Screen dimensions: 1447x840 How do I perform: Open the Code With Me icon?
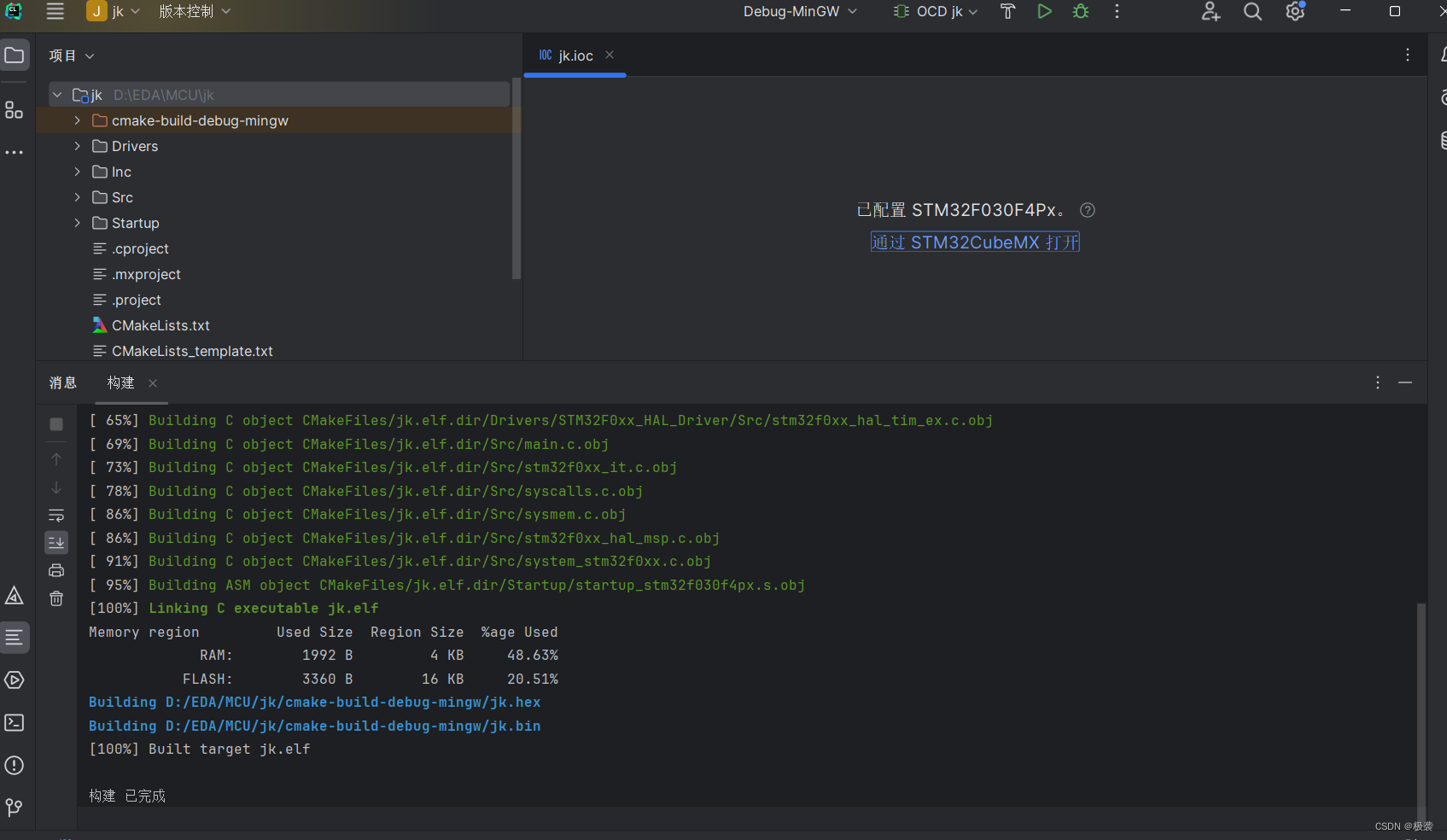pyautogui.click(x=1211, y=11)
